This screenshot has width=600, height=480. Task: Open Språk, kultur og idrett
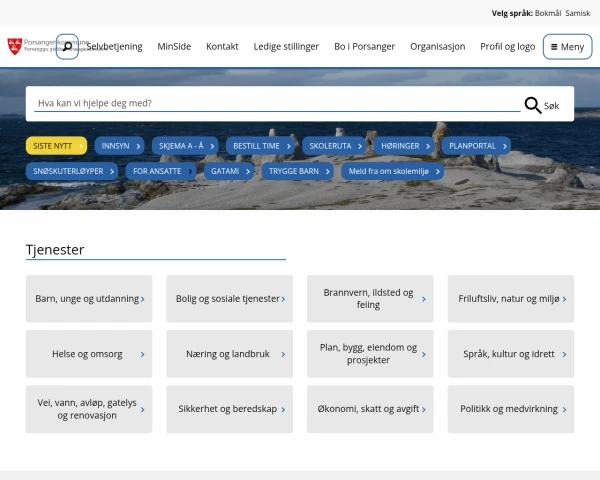pyautogui.click(x=511, y=354)
